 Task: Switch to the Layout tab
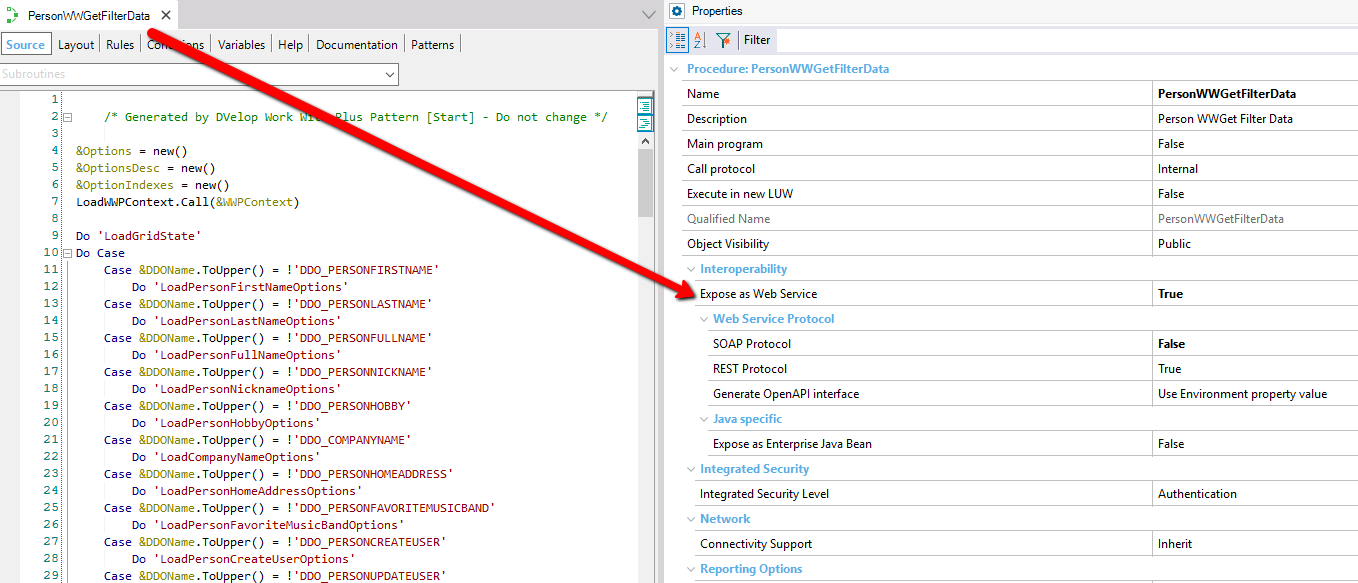[76, 44]
